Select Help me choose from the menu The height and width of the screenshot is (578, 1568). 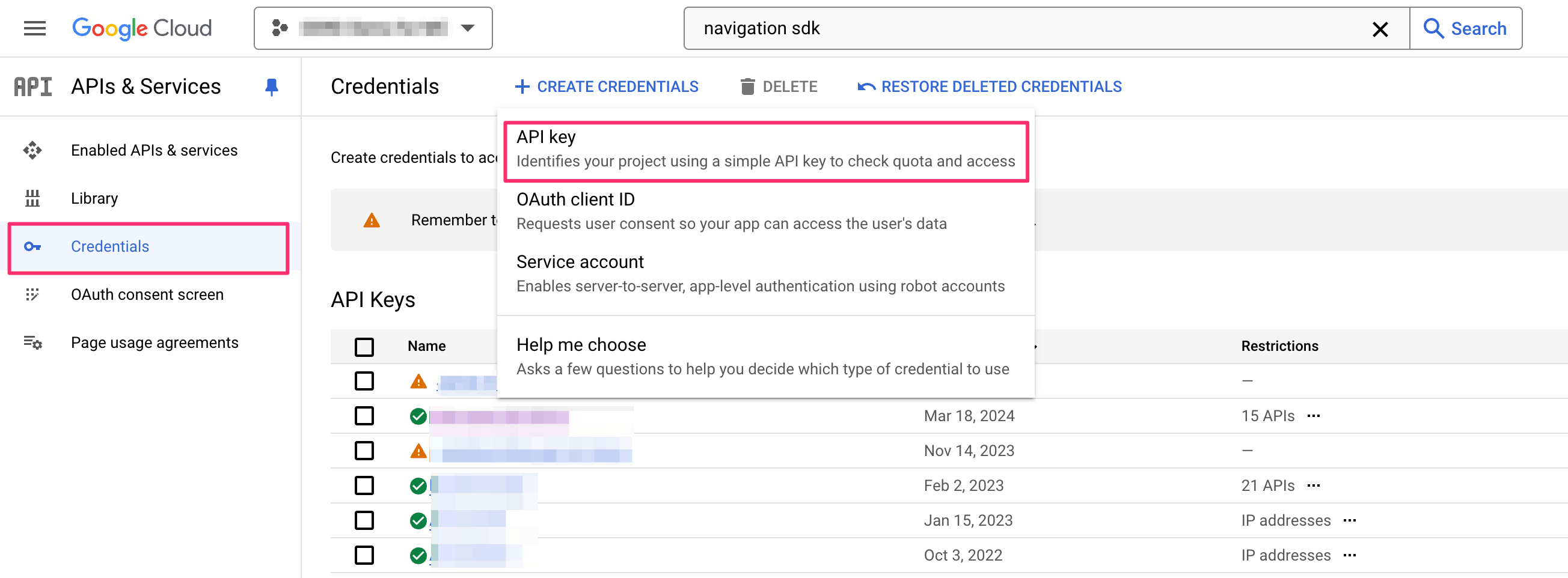tap(581, 344)
